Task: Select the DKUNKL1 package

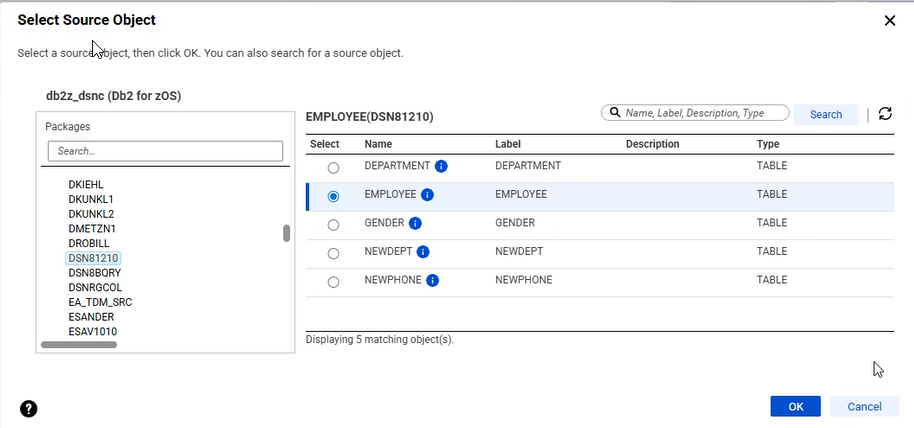Action: tap(91, 199)
